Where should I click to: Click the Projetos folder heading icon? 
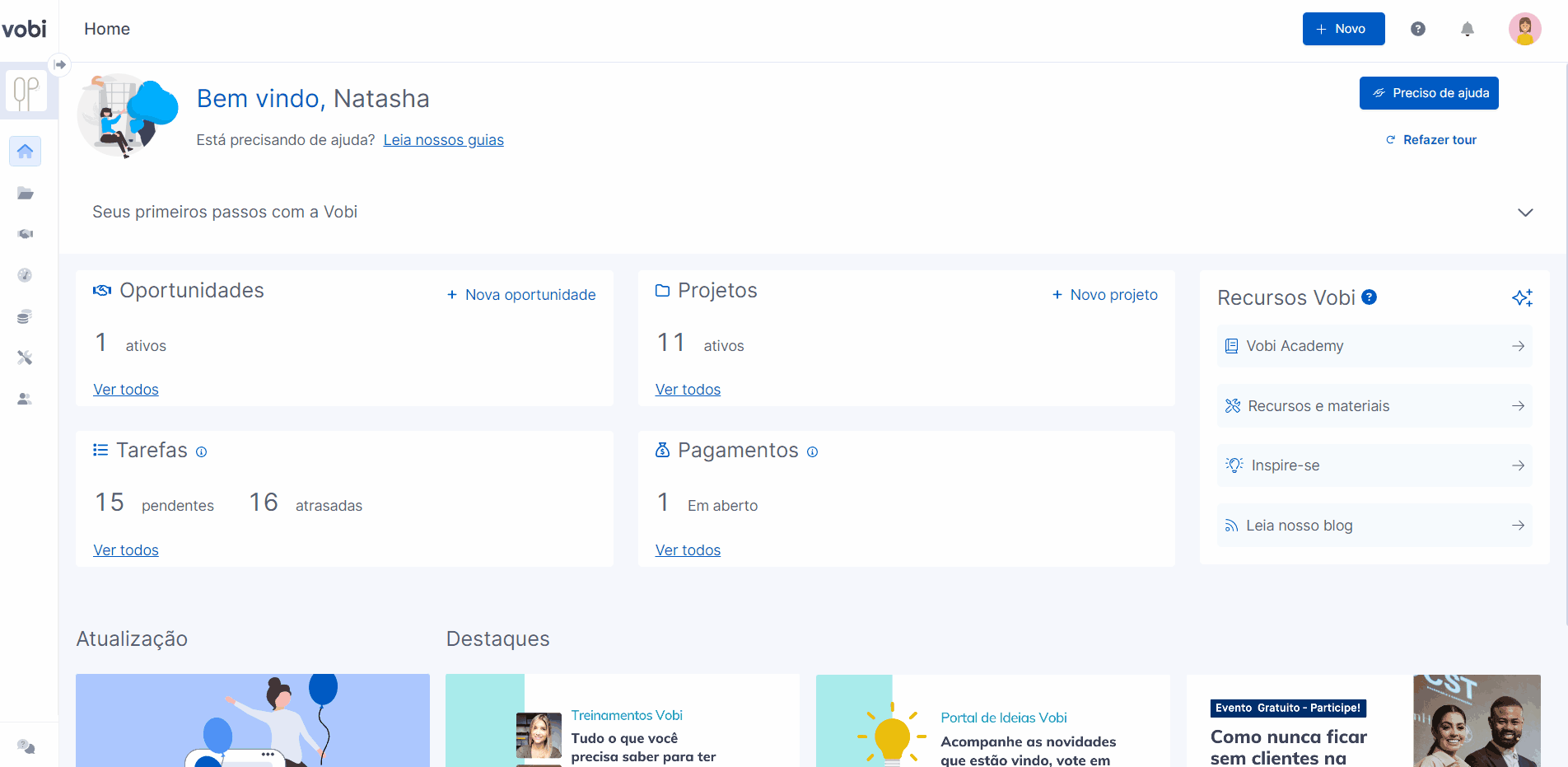[662, 291]
